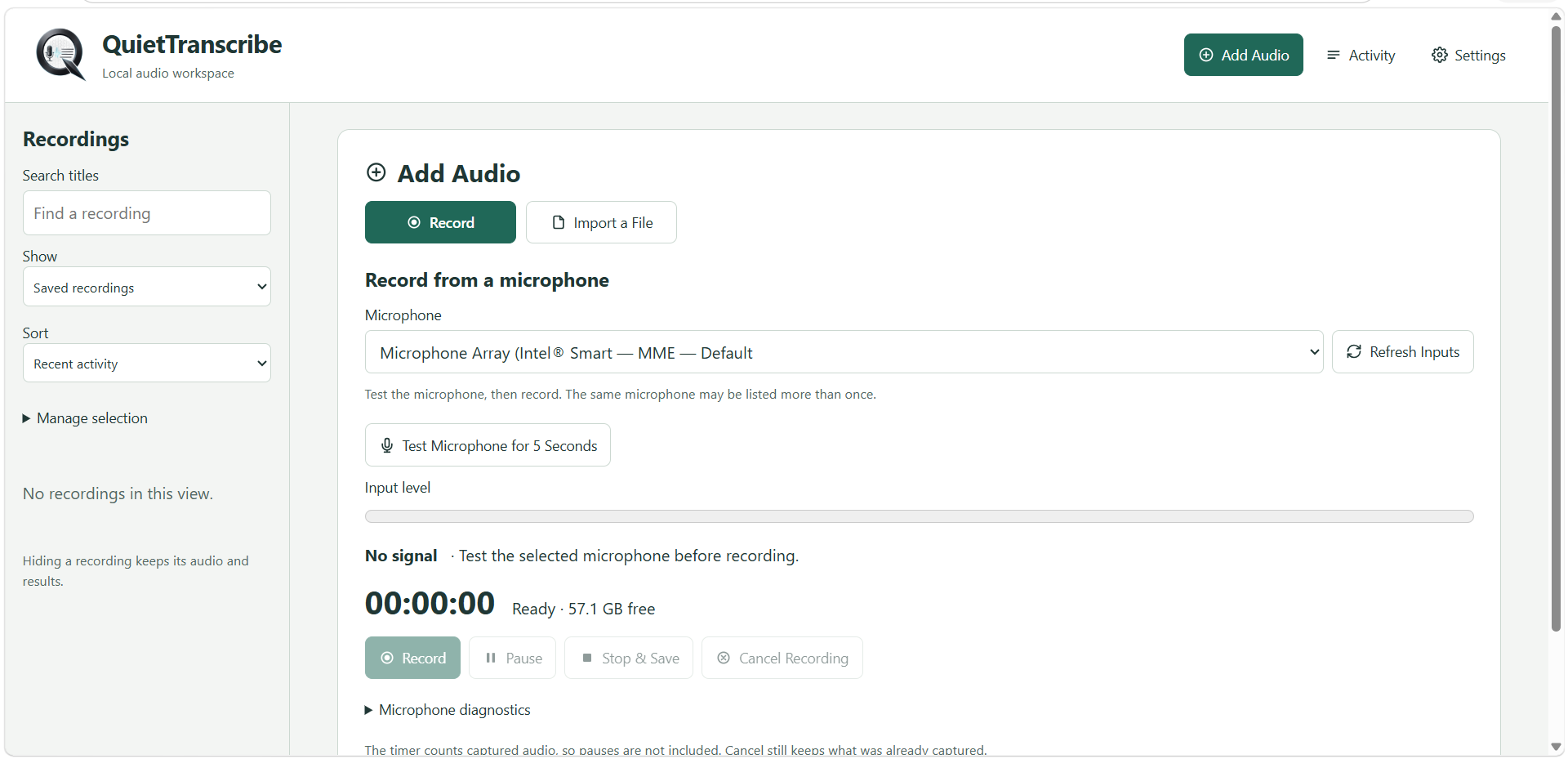Viewport: 1568px width, 759px height.
Task: Open the Settings menu item
Action: (x=1468, y=55)
